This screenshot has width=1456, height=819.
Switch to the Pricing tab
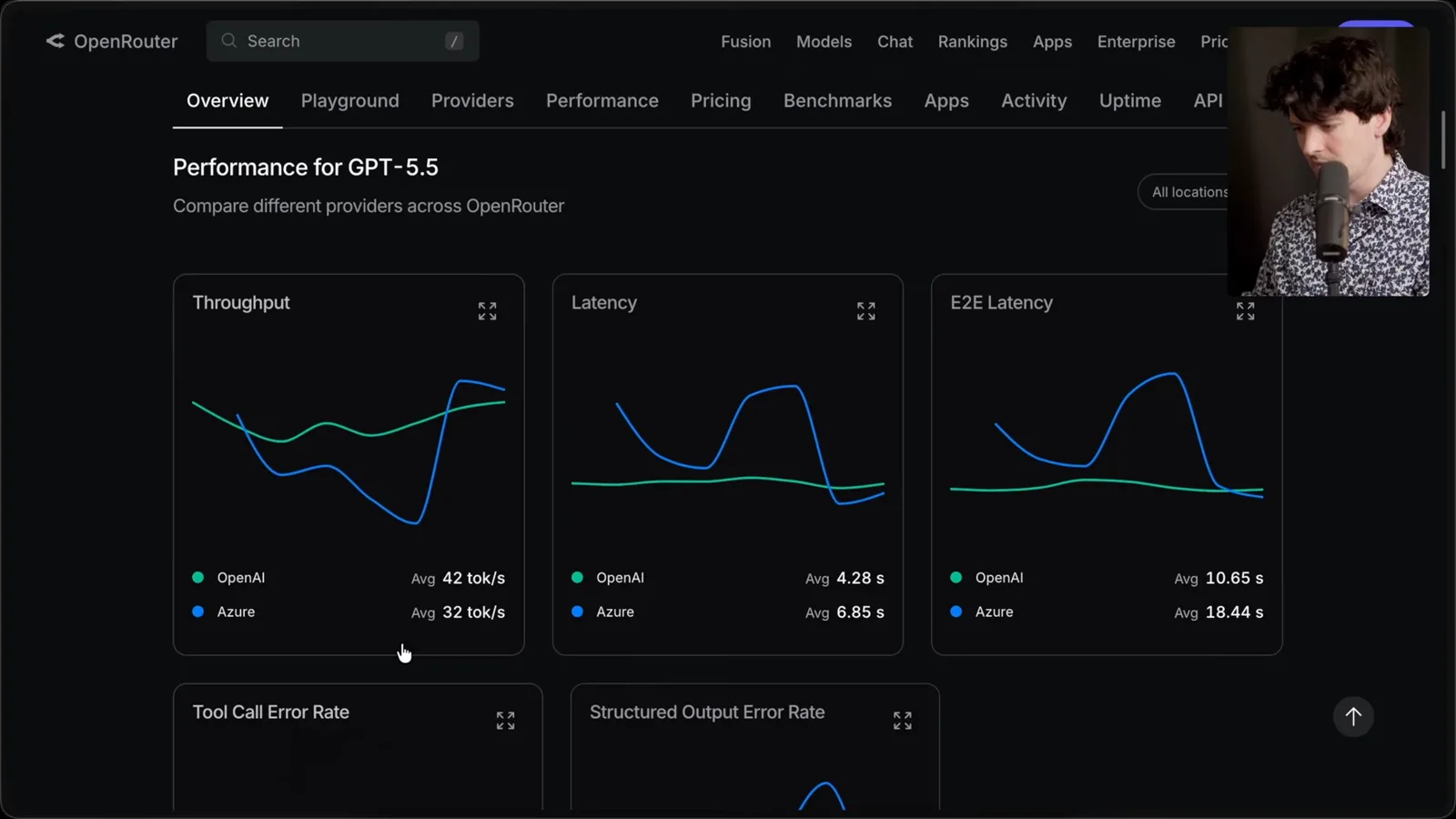click(721, 101)
